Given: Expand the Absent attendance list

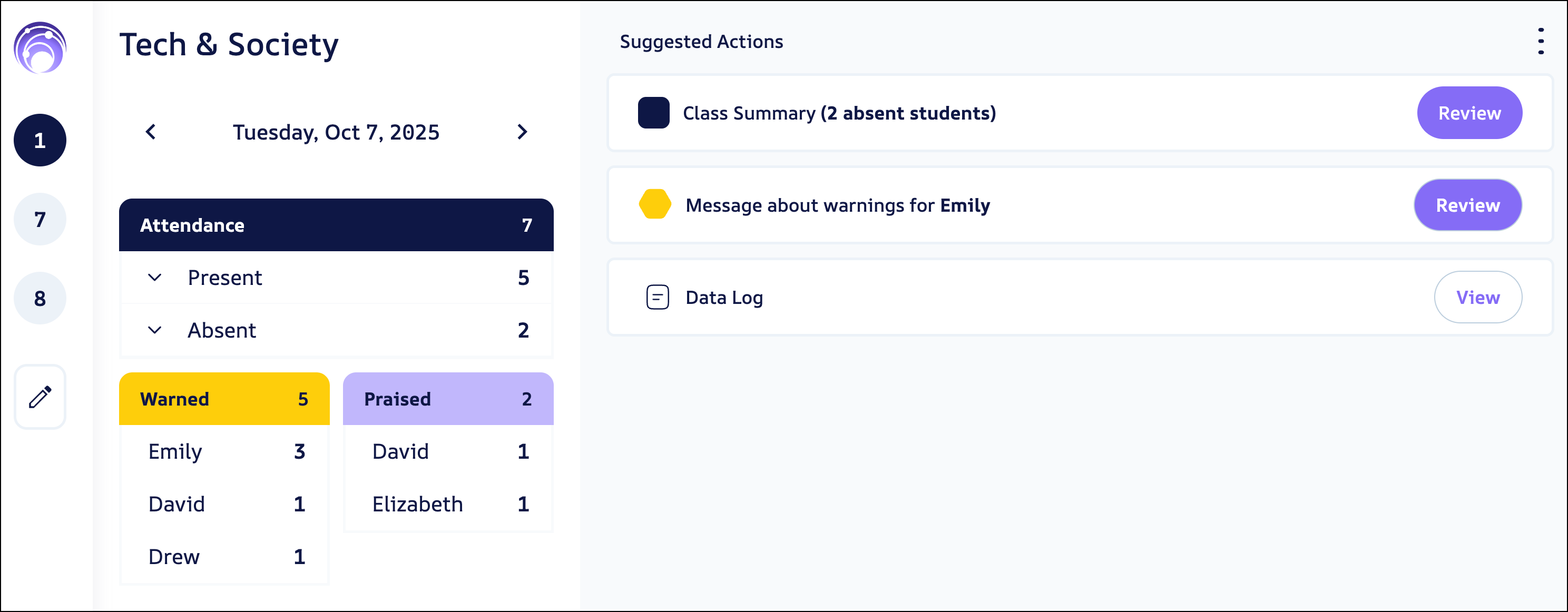Looking at the screenshot, I should pyautogui.click(x=154, y=330).
